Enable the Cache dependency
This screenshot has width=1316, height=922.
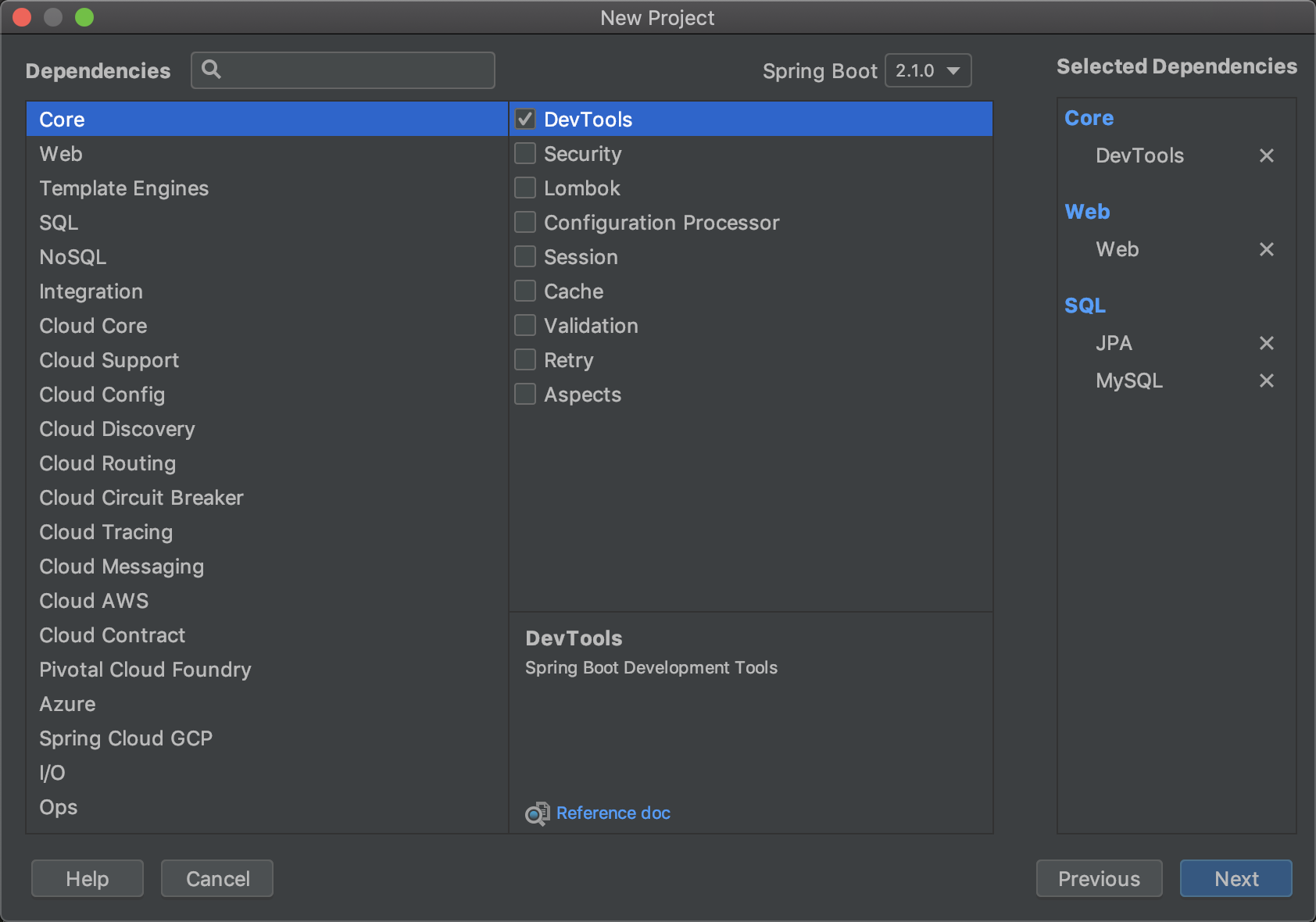tap(525, 291)
